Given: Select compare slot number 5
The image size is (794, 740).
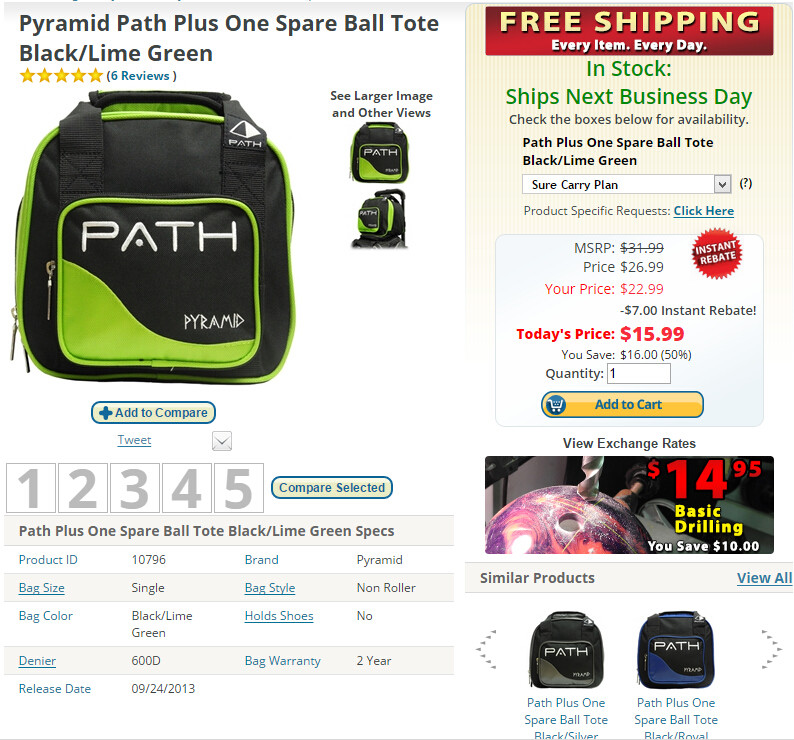Looking at the screenshot, I should [x=239, y=488].
